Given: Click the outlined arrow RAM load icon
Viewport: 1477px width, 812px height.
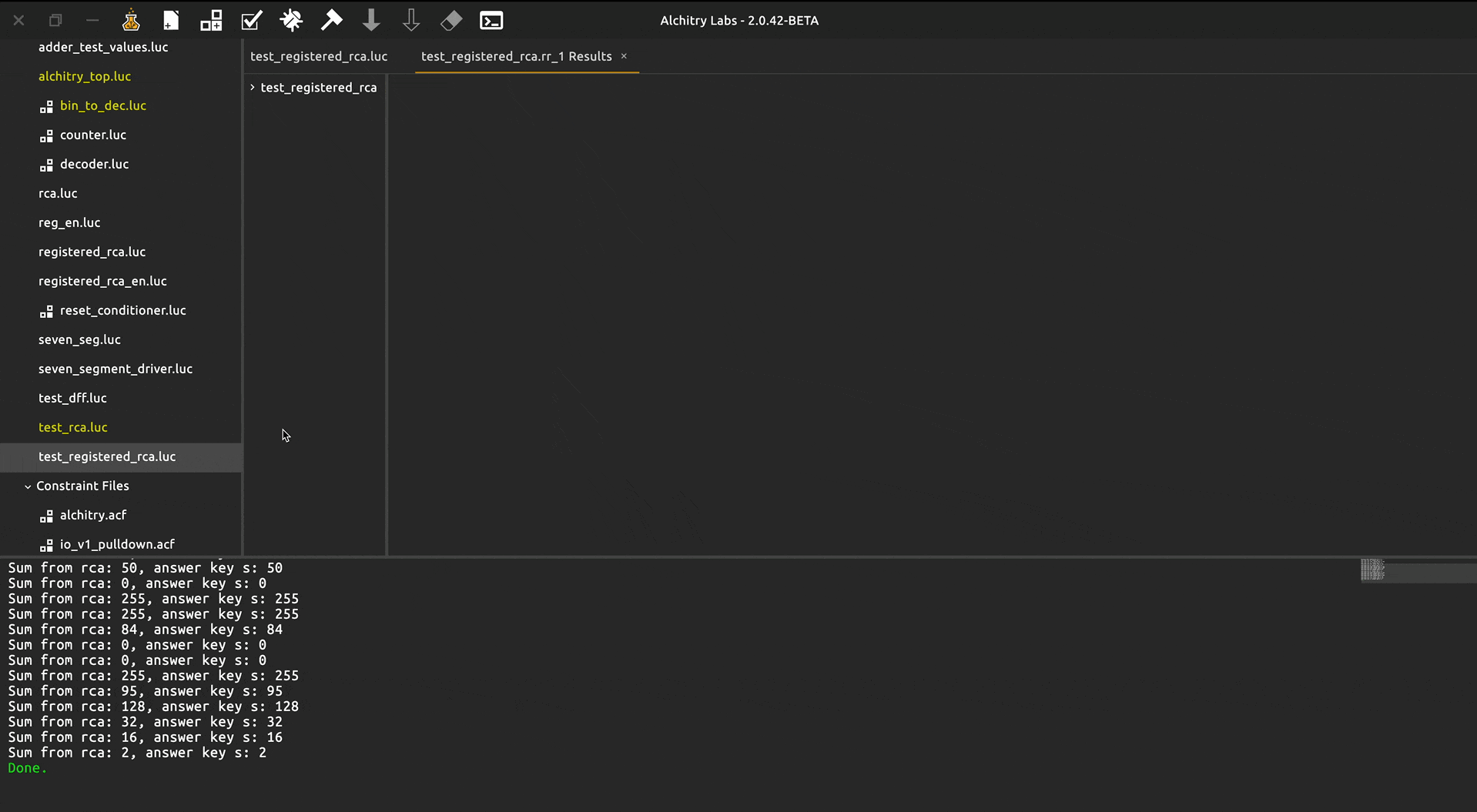Looking at the screenshot, I should (411, 21).
